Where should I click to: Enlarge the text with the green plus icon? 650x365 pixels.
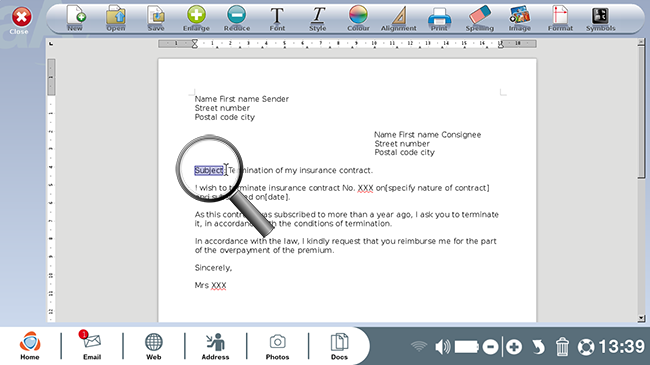(x=196, y=18)
